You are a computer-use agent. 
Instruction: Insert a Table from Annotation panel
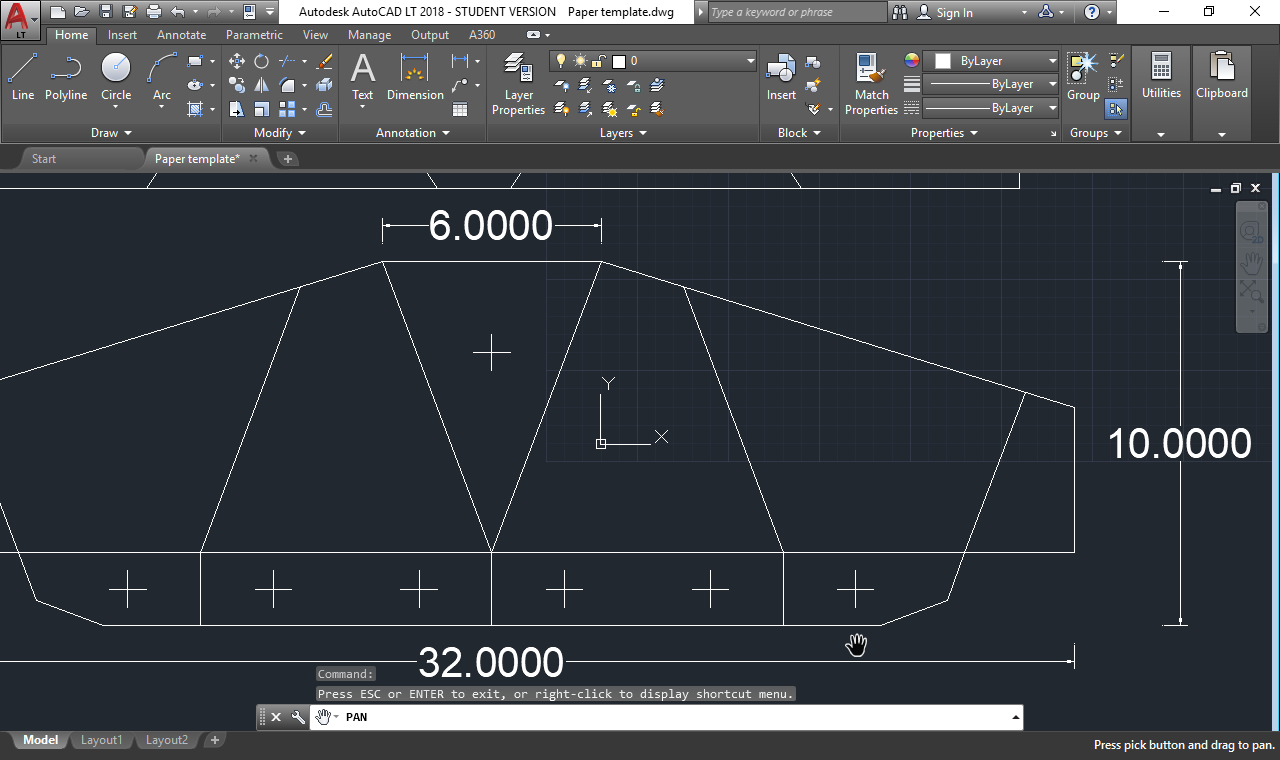click(x=460, y=109)
